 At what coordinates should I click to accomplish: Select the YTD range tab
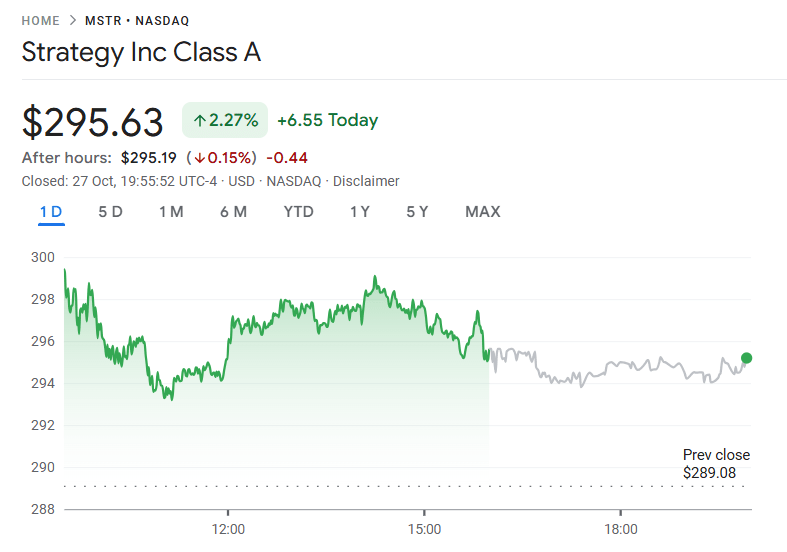pyautogui.click(x=298, y=212)
